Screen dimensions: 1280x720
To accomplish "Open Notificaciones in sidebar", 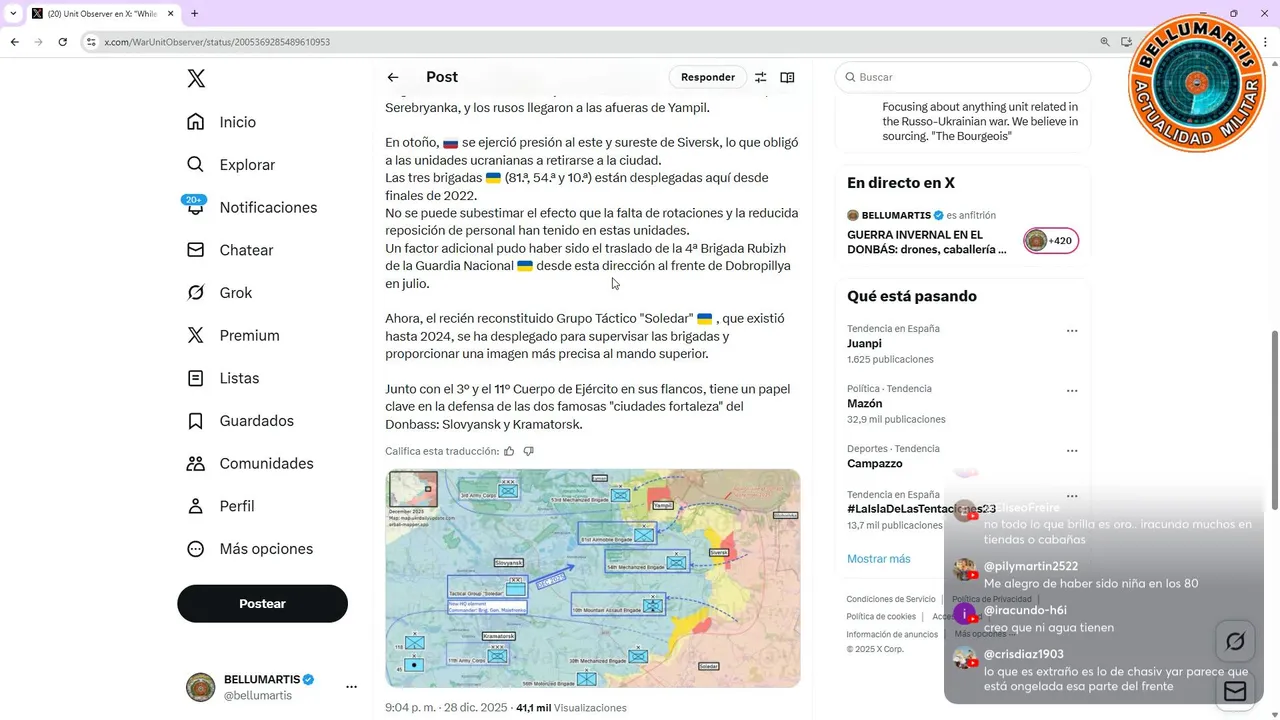I will [252, 207].
